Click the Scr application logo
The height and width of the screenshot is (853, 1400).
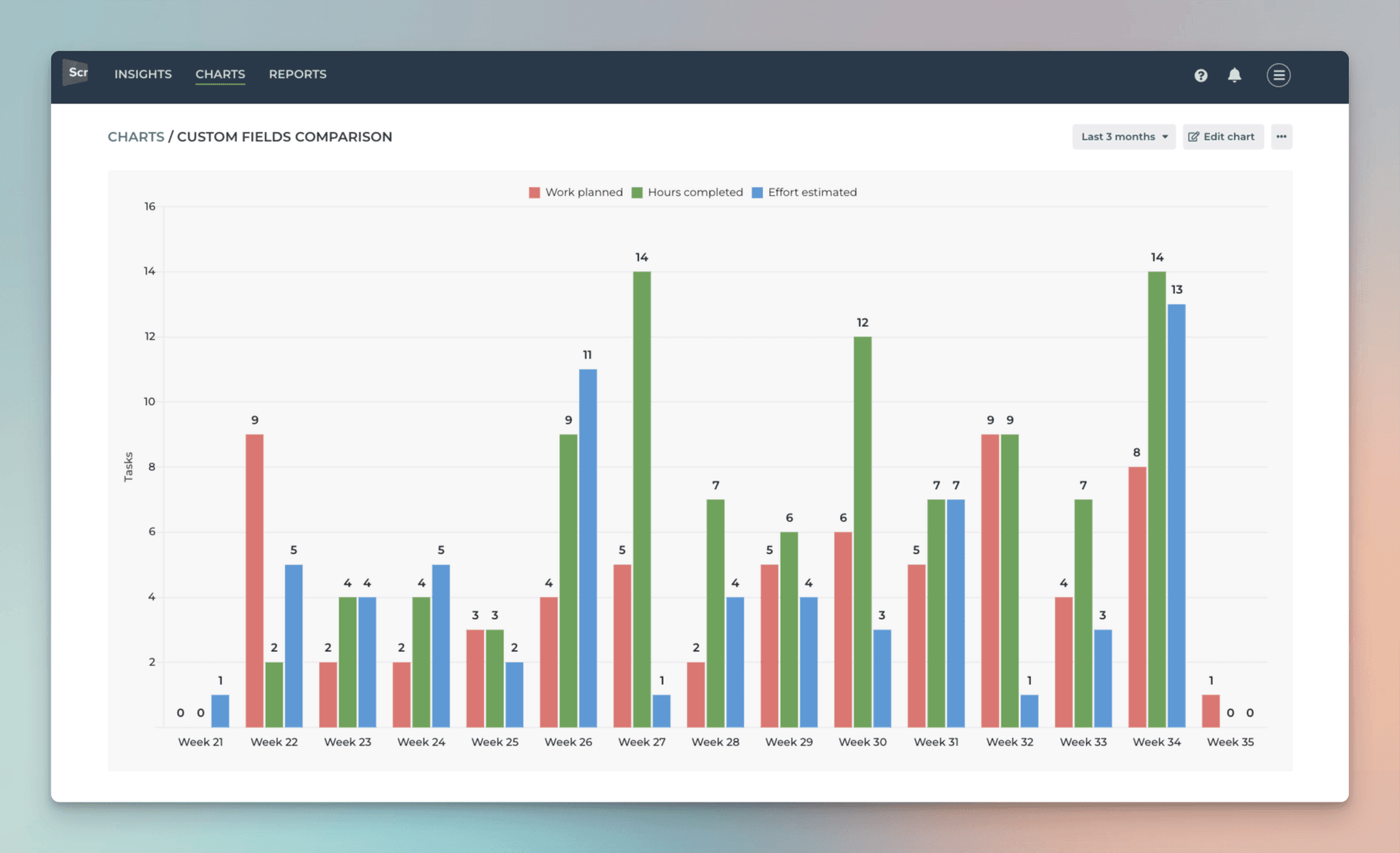[77, 73]
